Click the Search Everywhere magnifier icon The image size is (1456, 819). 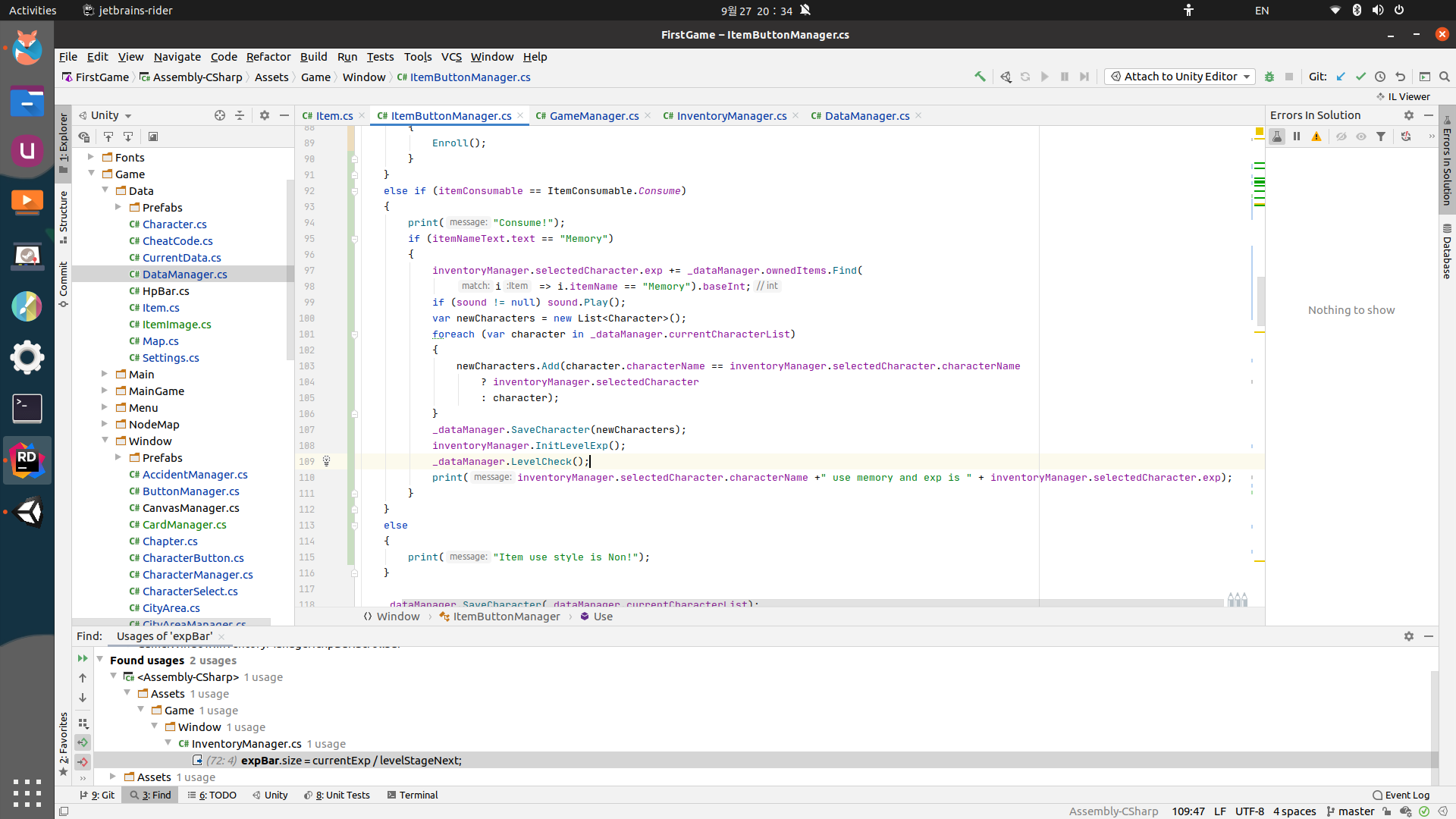pos(1445,77)
